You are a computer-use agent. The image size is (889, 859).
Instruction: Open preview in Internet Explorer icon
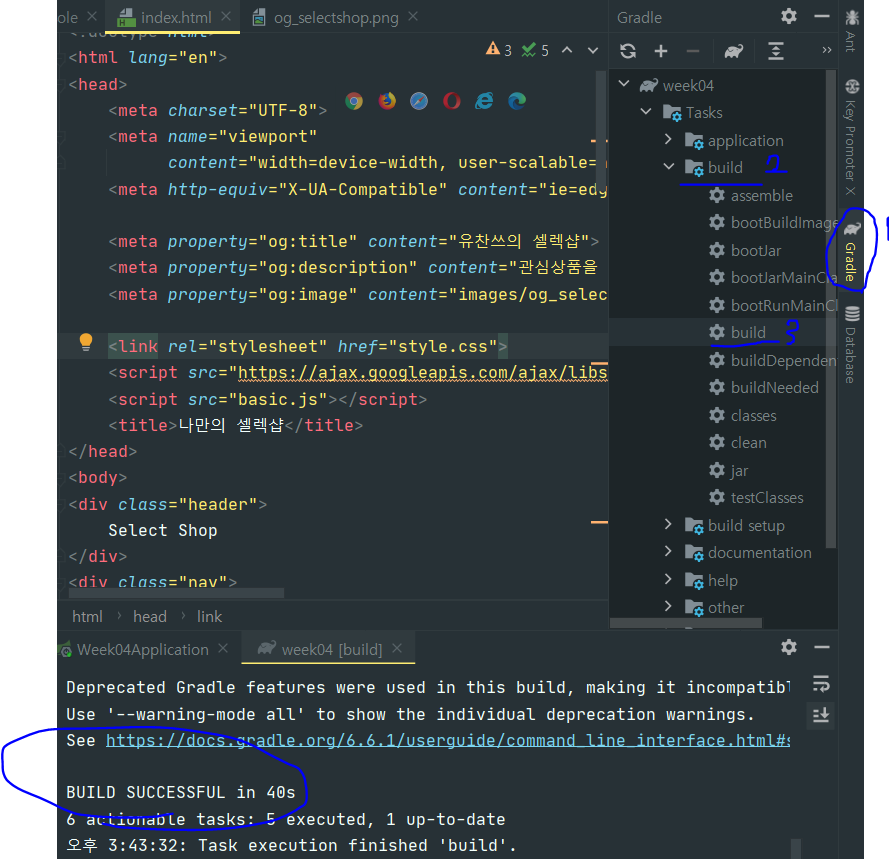click(484, 101)
